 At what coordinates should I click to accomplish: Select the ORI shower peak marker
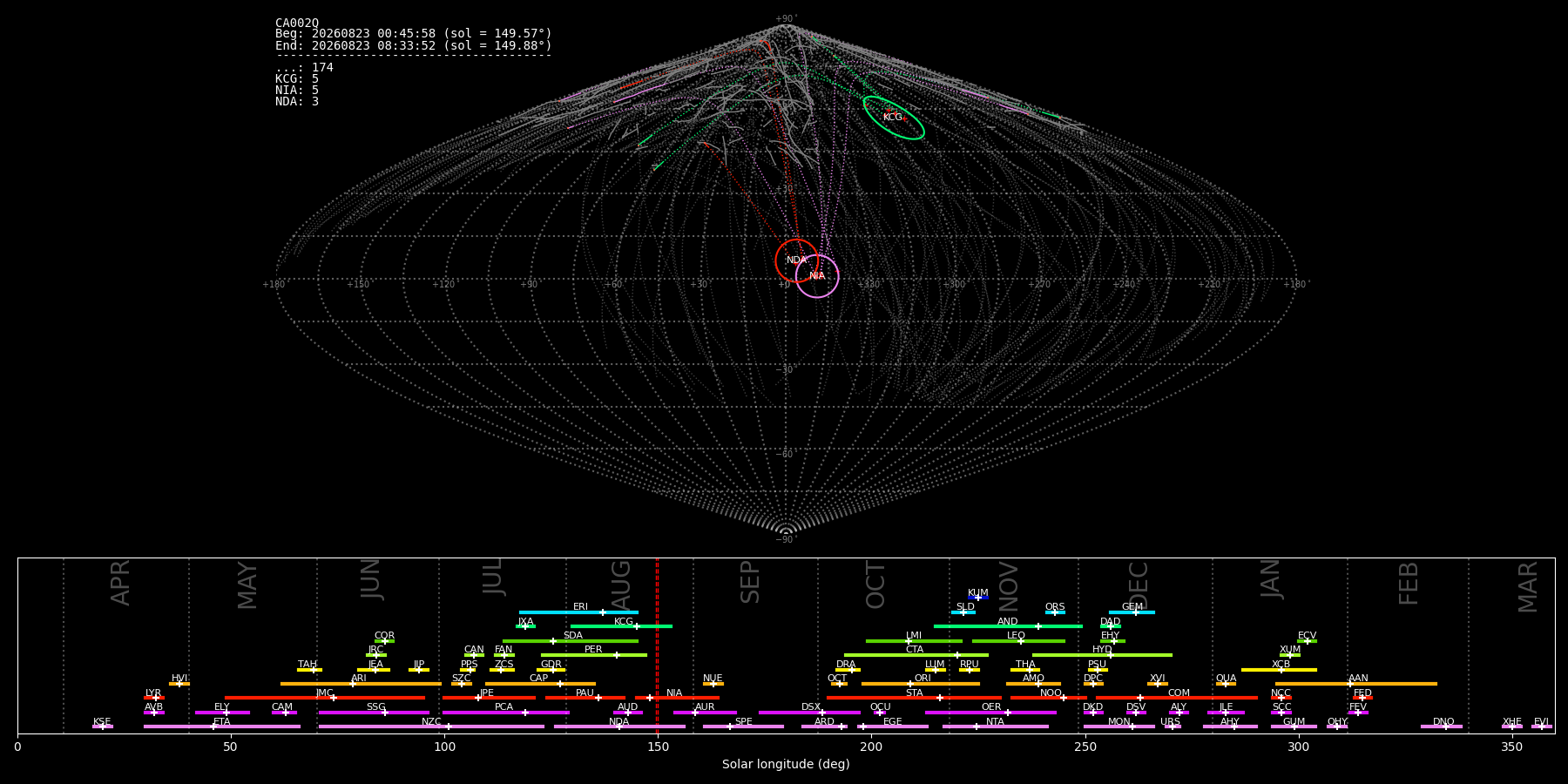(911, 684)
